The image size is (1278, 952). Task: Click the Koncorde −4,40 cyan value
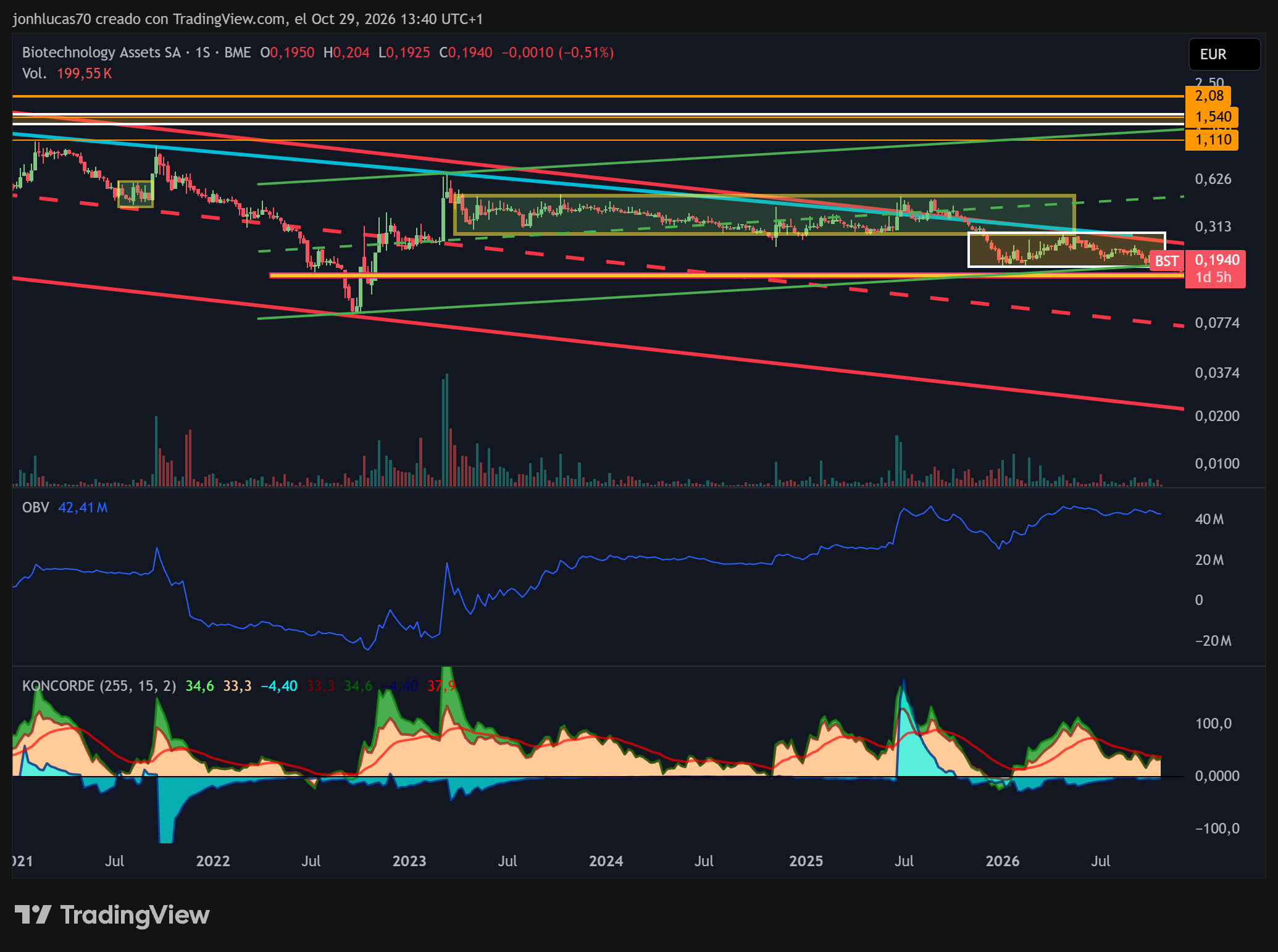tap(278, 686)
